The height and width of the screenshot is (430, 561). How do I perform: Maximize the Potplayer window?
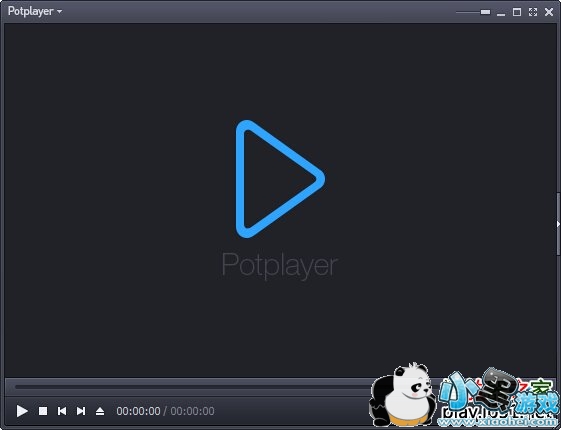click(517, 12)
